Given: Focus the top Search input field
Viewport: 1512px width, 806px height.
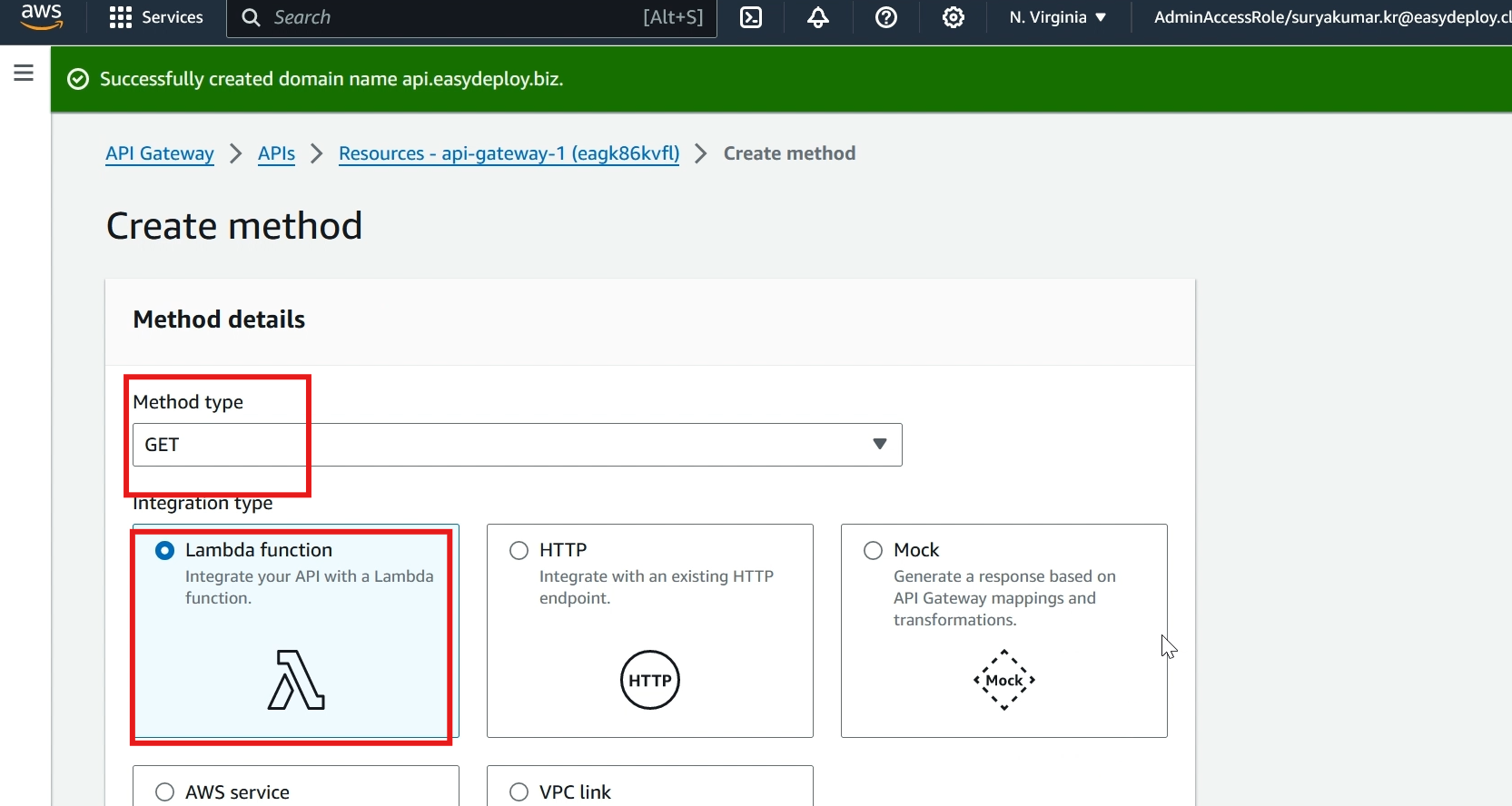Looking at the screenshot, I should pos(472,17).
